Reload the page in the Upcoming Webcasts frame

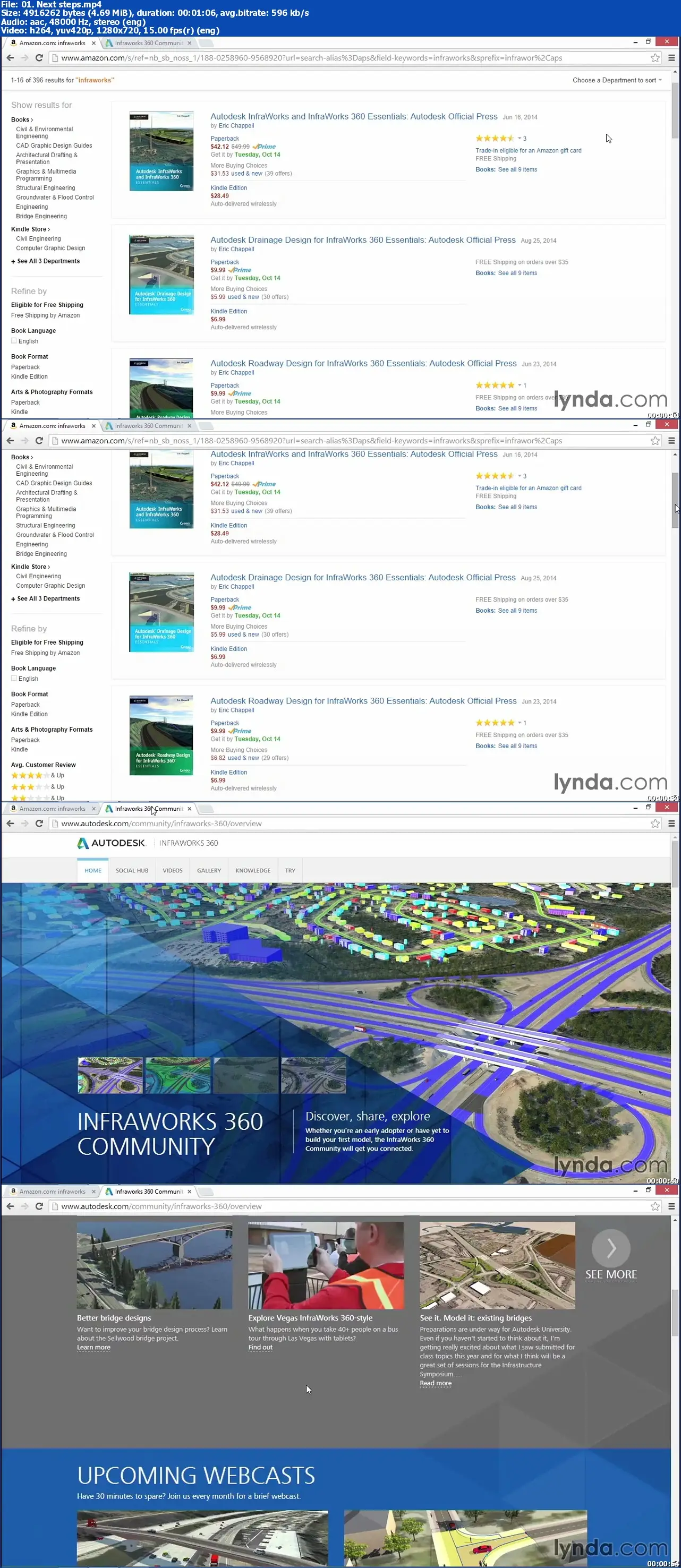pos(39,1206)
